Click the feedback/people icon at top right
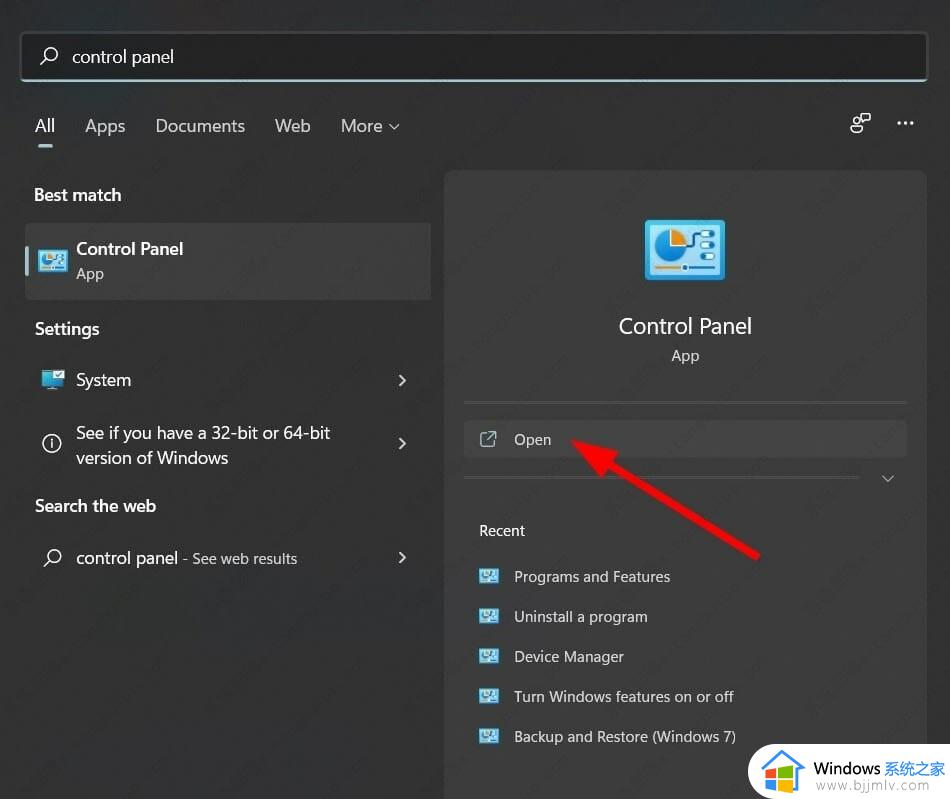950x799 pixels. pyautogui.click(x=860, y=123)
